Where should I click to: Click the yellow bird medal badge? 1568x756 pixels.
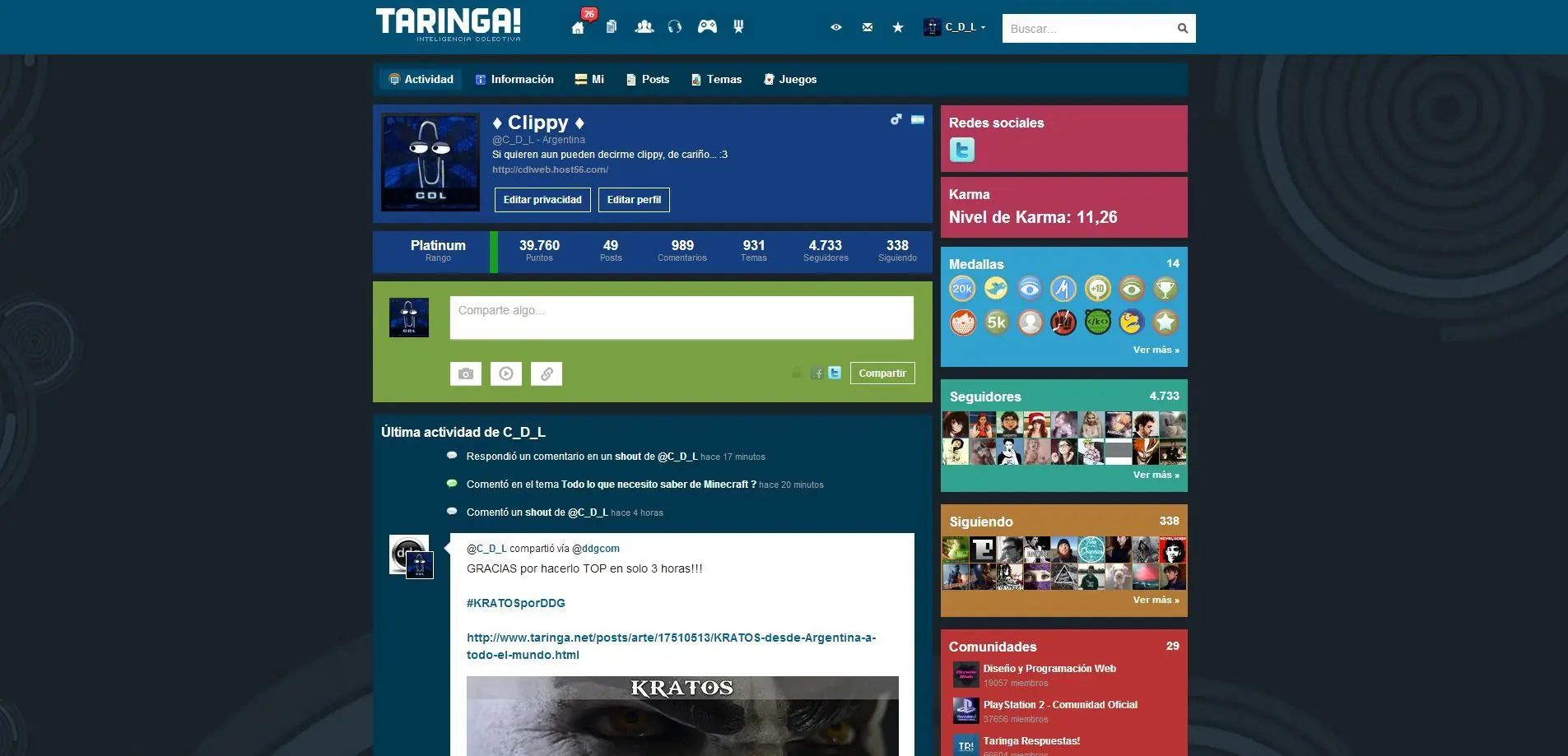(x=996, y=289)
